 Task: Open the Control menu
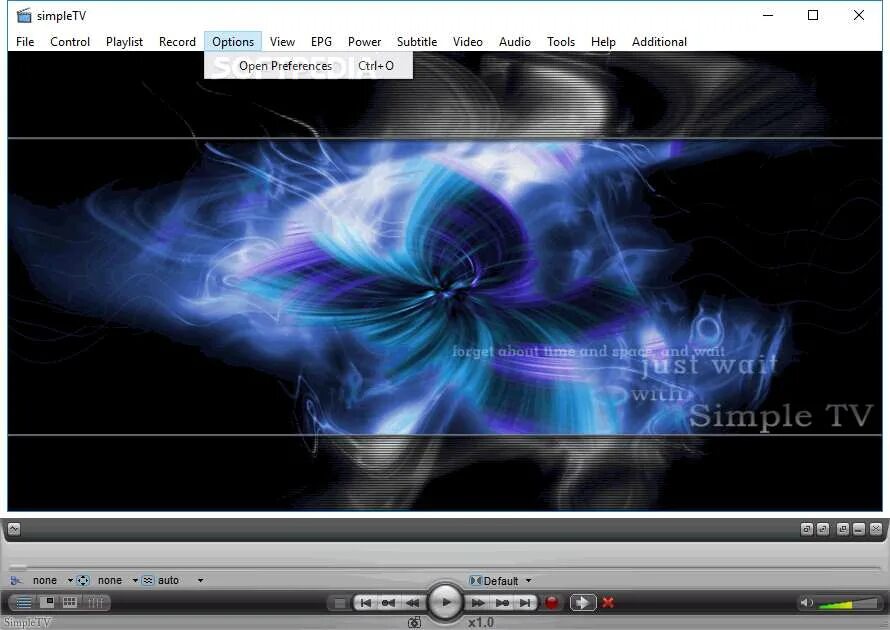coord(70,41)
